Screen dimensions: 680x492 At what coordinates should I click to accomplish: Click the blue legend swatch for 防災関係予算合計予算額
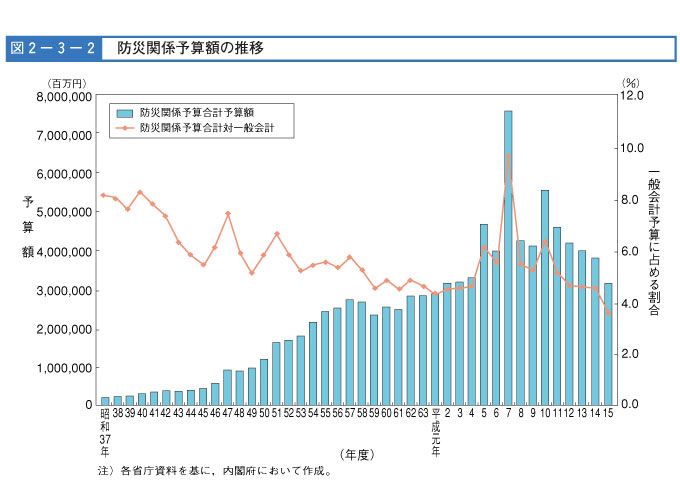pos(124,113)
